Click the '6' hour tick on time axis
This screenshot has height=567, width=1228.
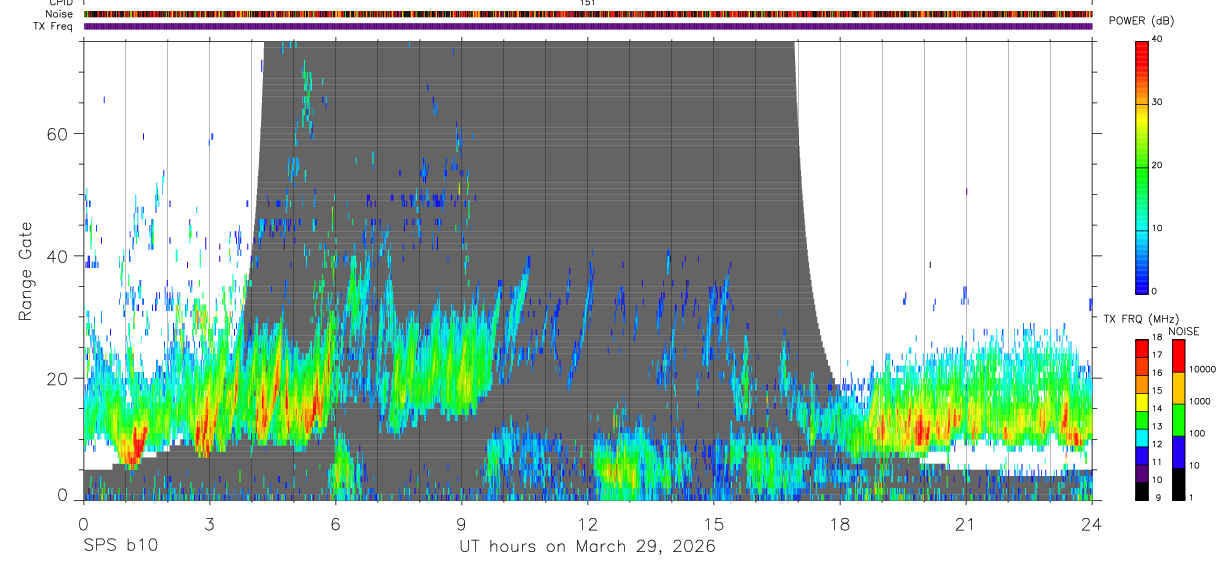(335, 524)
